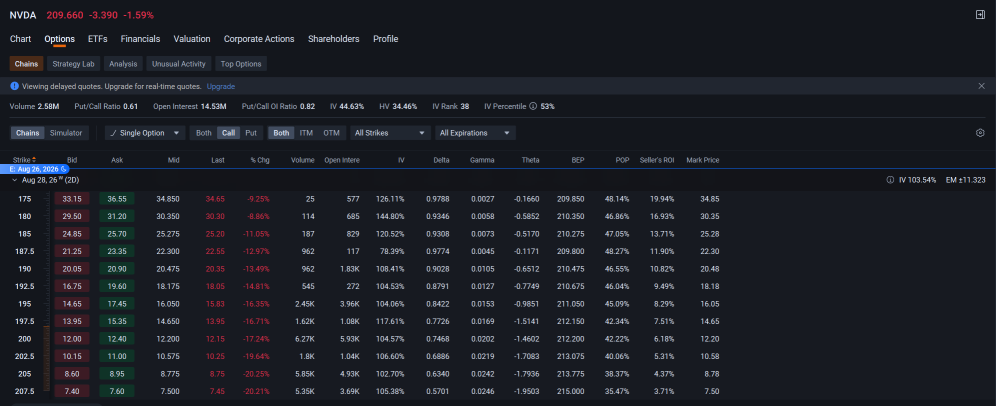This screenshot has height=406, width=996.
Task: Click the NVDA ticker symbol
Action: click(22, 15)
